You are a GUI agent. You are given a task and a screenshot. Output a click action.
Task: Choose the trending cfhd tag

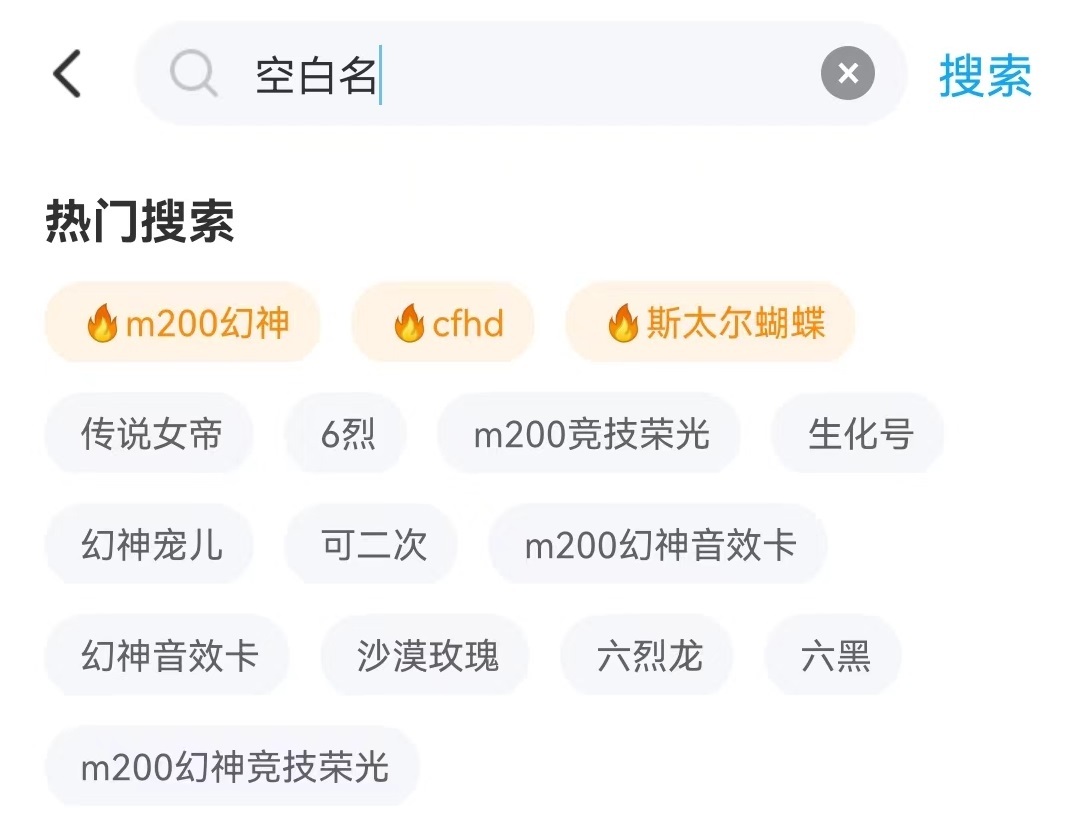(443, 324)
